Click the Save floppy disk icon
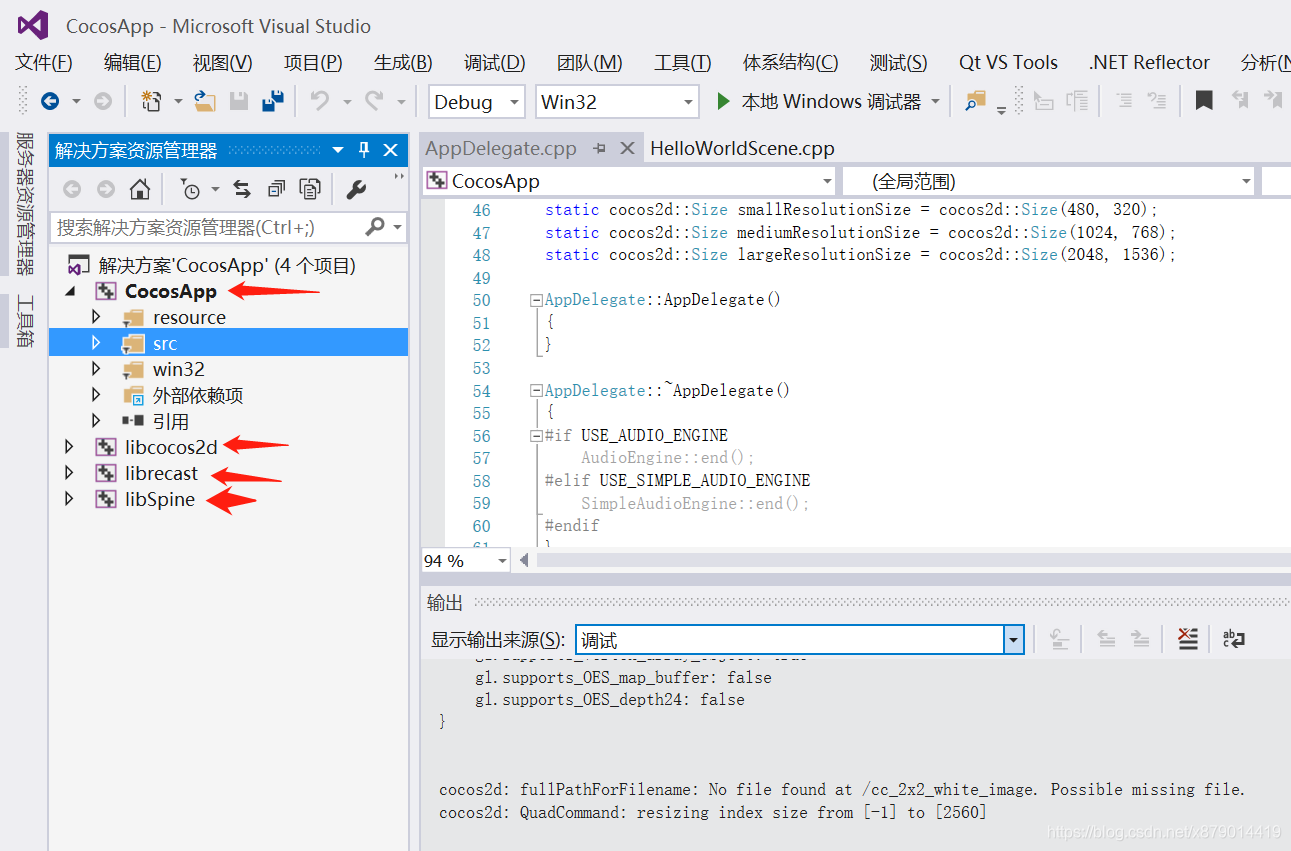Image resolution: width=1291 pixels, height=851 pixels. click(239, 101)
